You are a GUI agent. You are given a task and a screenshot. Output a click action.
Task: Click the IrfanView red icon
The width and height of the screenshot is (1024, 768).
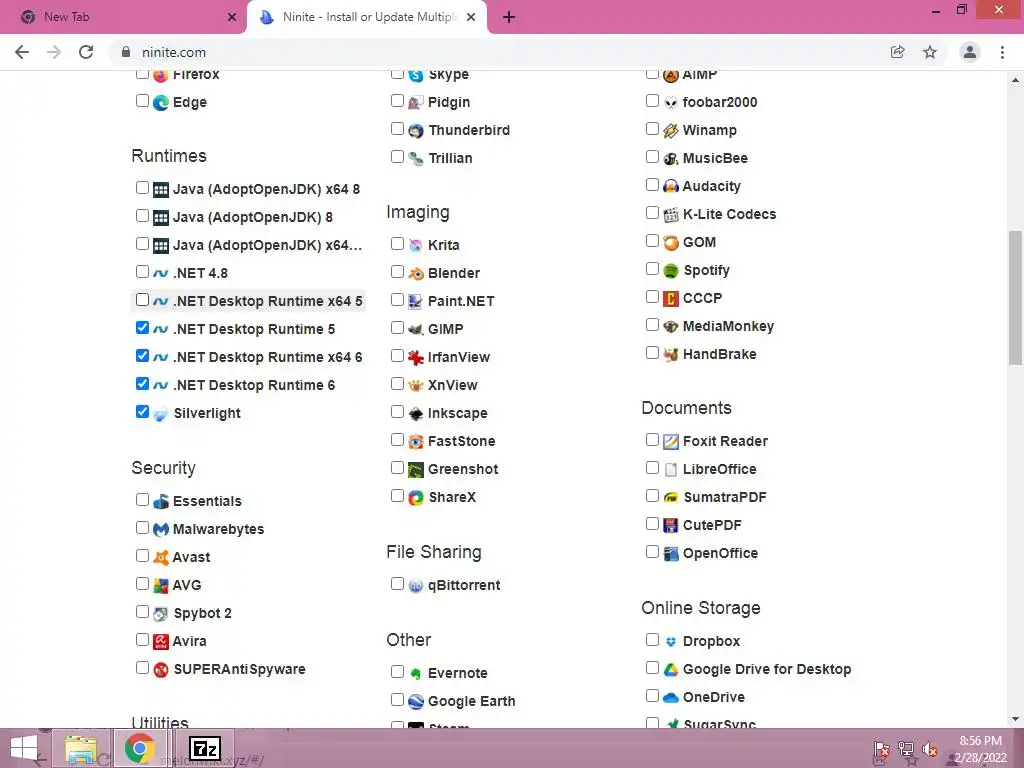pyautogui.click(x=416, y=358)
